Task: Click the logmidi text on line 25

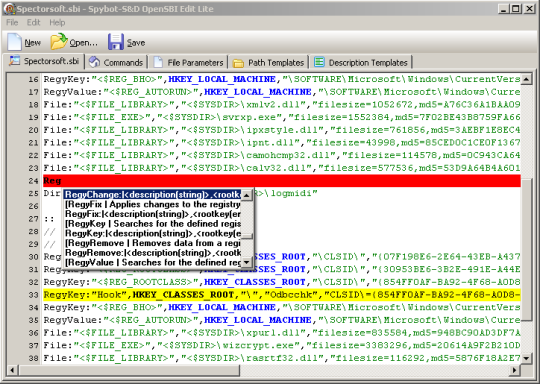Action: (x=291, y=193)
